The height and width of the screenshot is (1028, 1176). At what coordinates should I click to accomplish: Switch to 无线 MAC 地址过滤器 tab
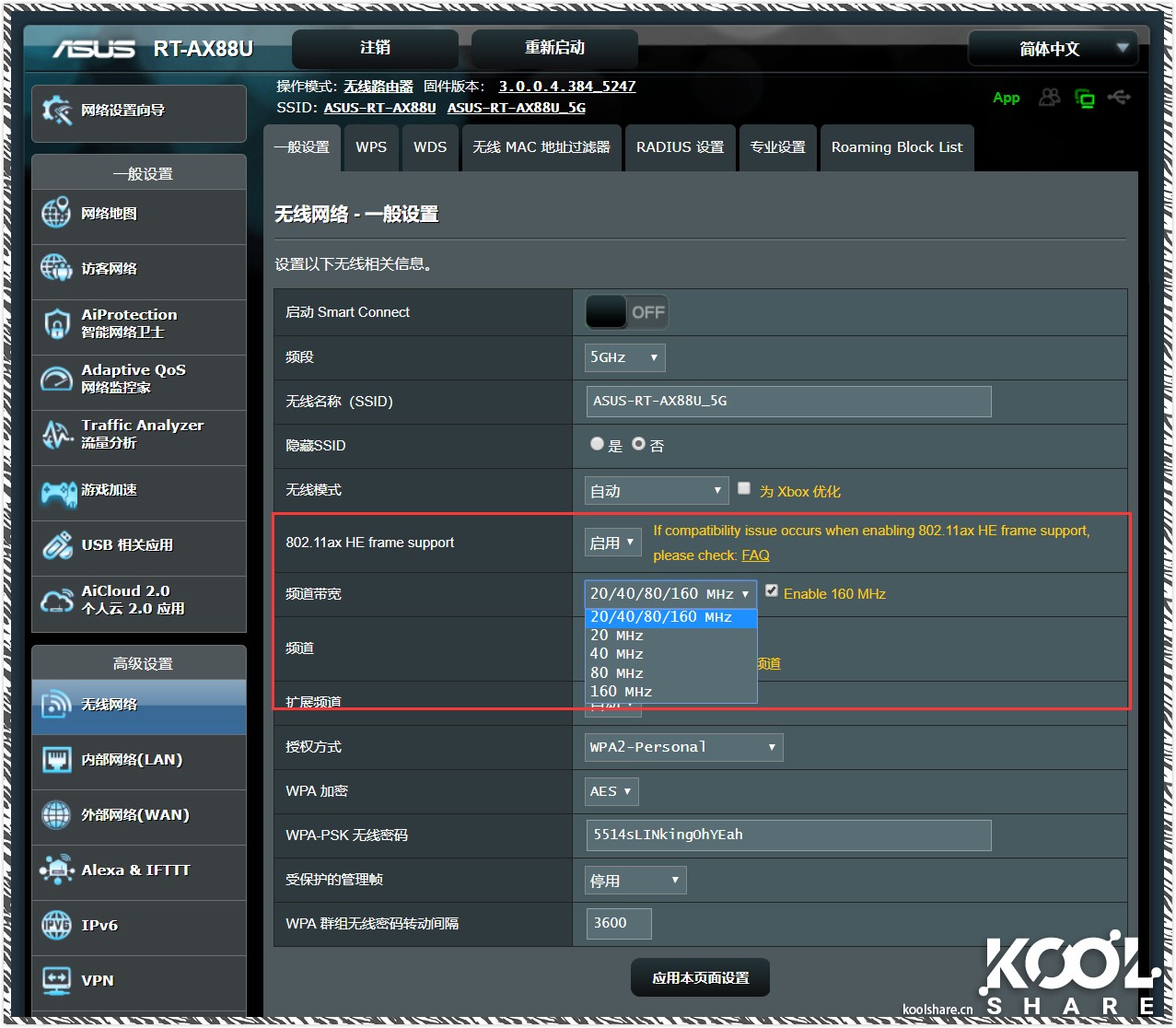click(541, 147)
